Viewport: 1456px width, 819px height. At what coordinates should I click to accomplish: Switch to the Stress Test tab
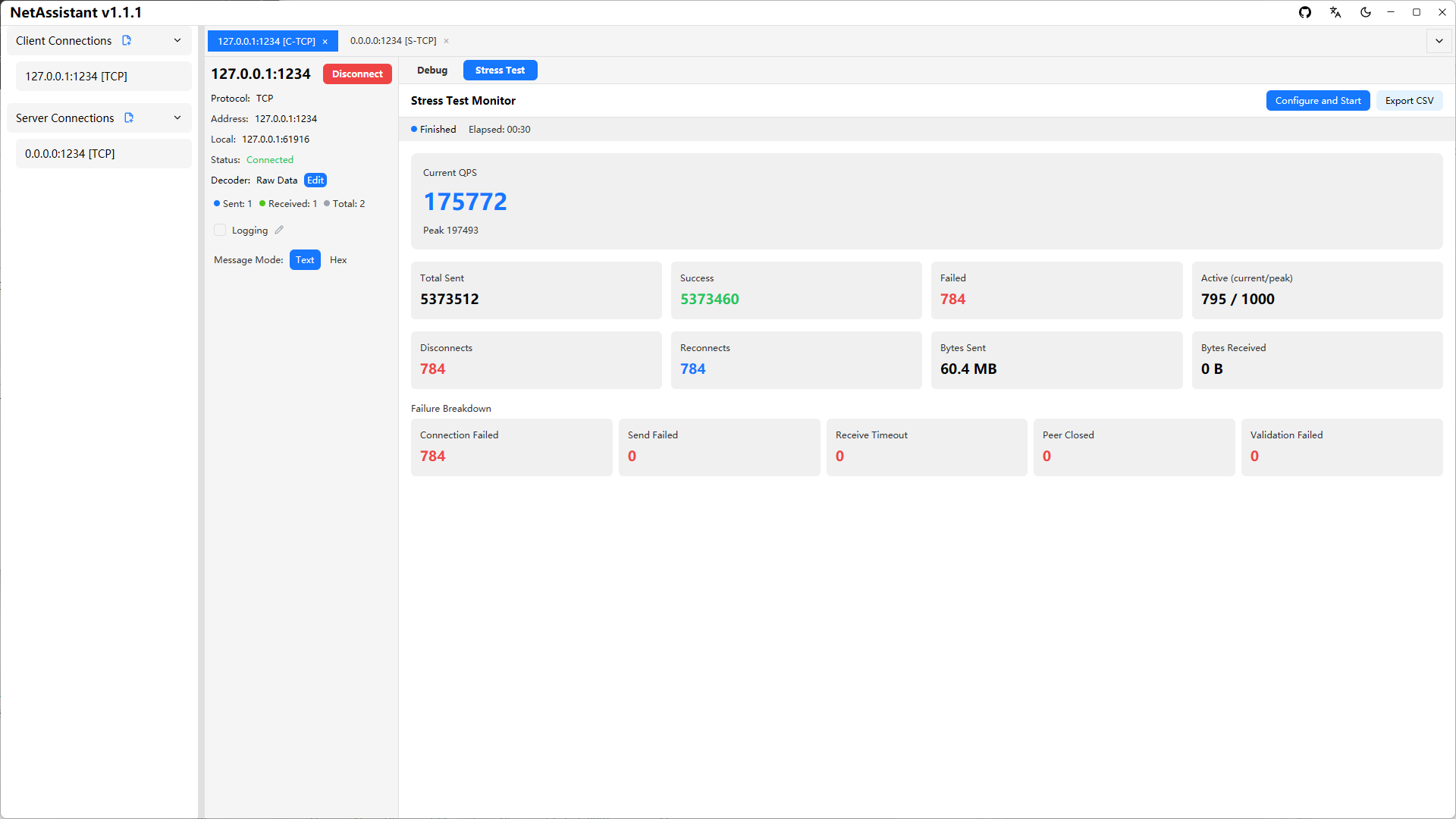pyautogui.click(x=500, y=71)
